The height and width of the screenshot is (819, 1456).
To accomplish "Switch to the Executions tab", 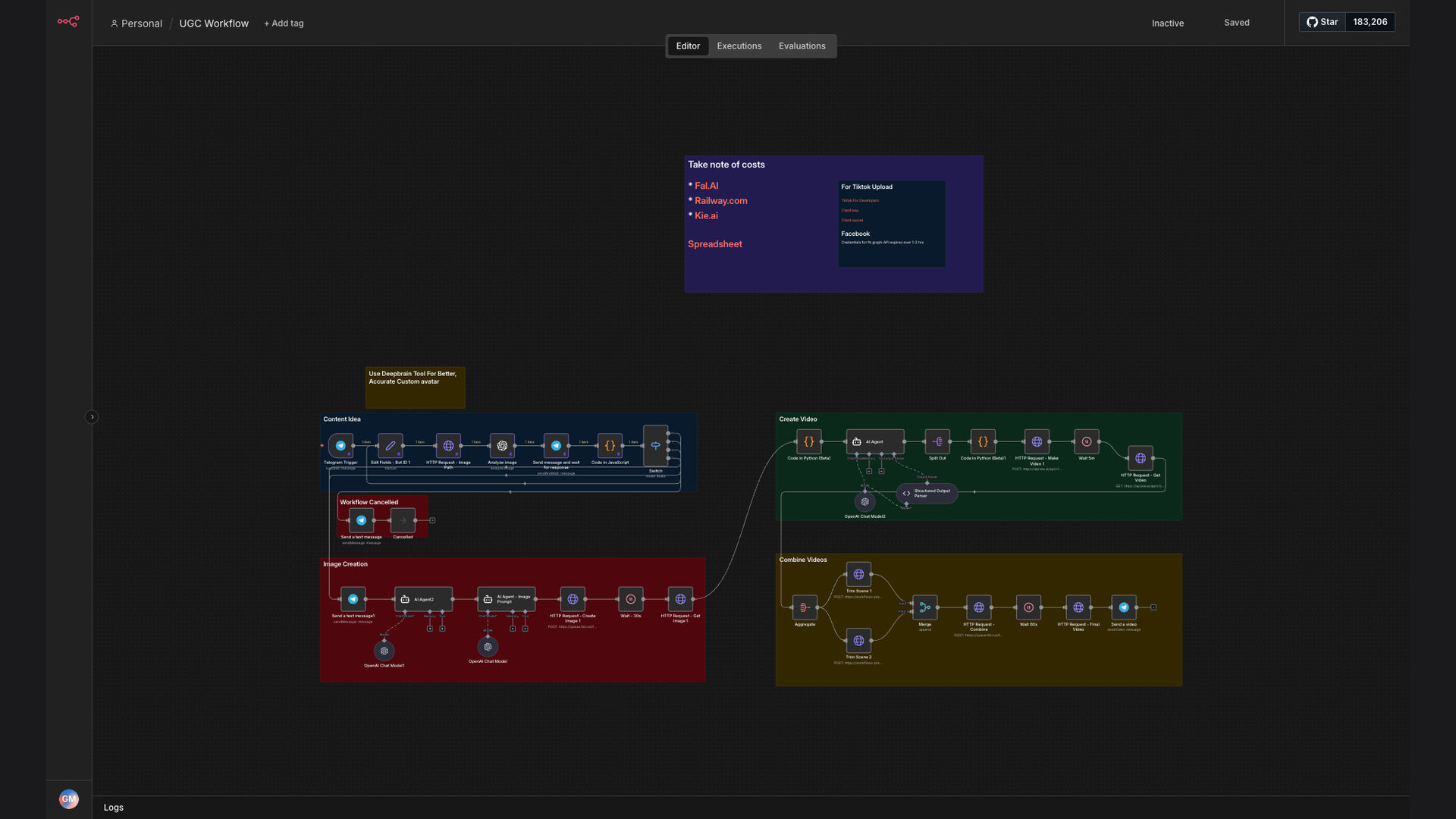I will pos(739,46).
